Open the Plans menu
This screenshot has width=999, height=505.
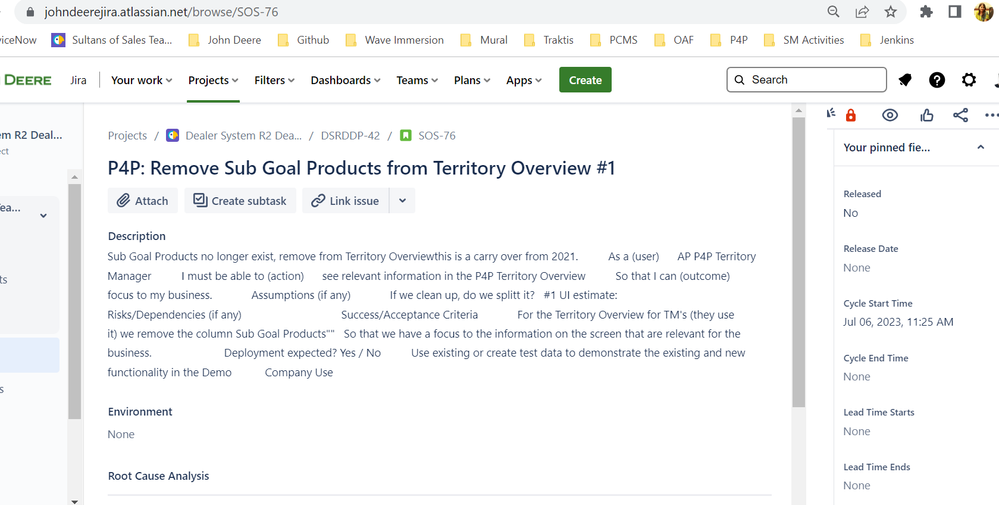click(471, 80)
